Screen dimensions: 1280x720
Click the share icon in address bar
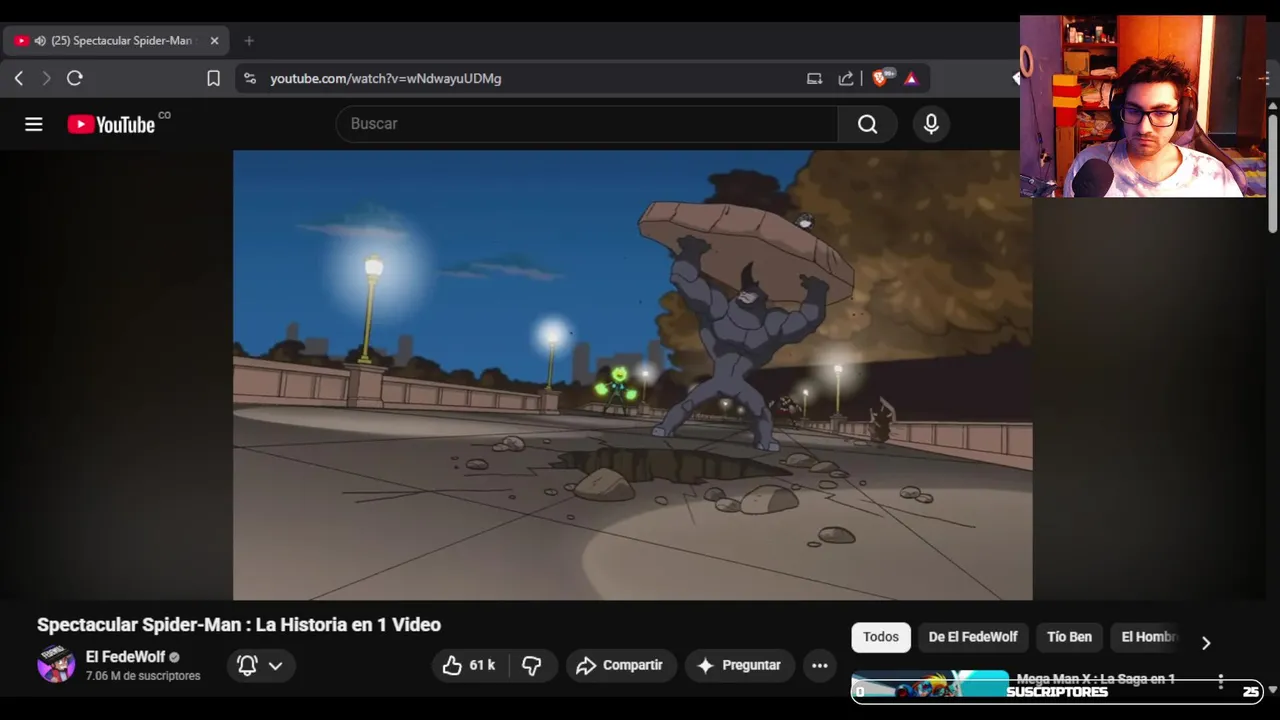[x=846, y=78]
